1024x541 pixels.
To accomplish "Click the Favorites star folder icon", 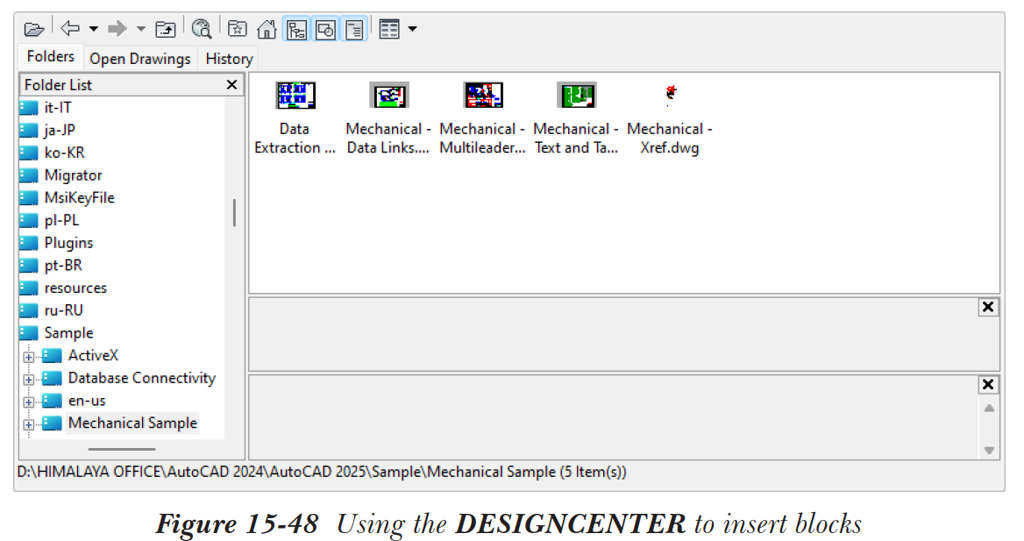I will tap(237, 29).
